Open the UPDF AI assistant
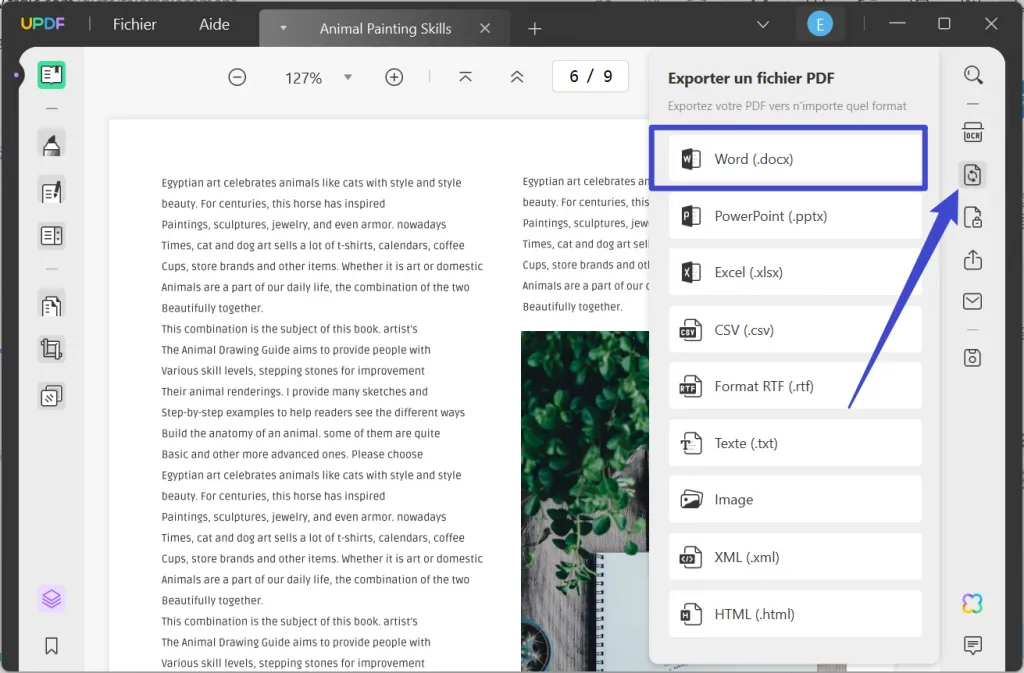The height and width of the screenshot is (673, 1024). (971, 603)
